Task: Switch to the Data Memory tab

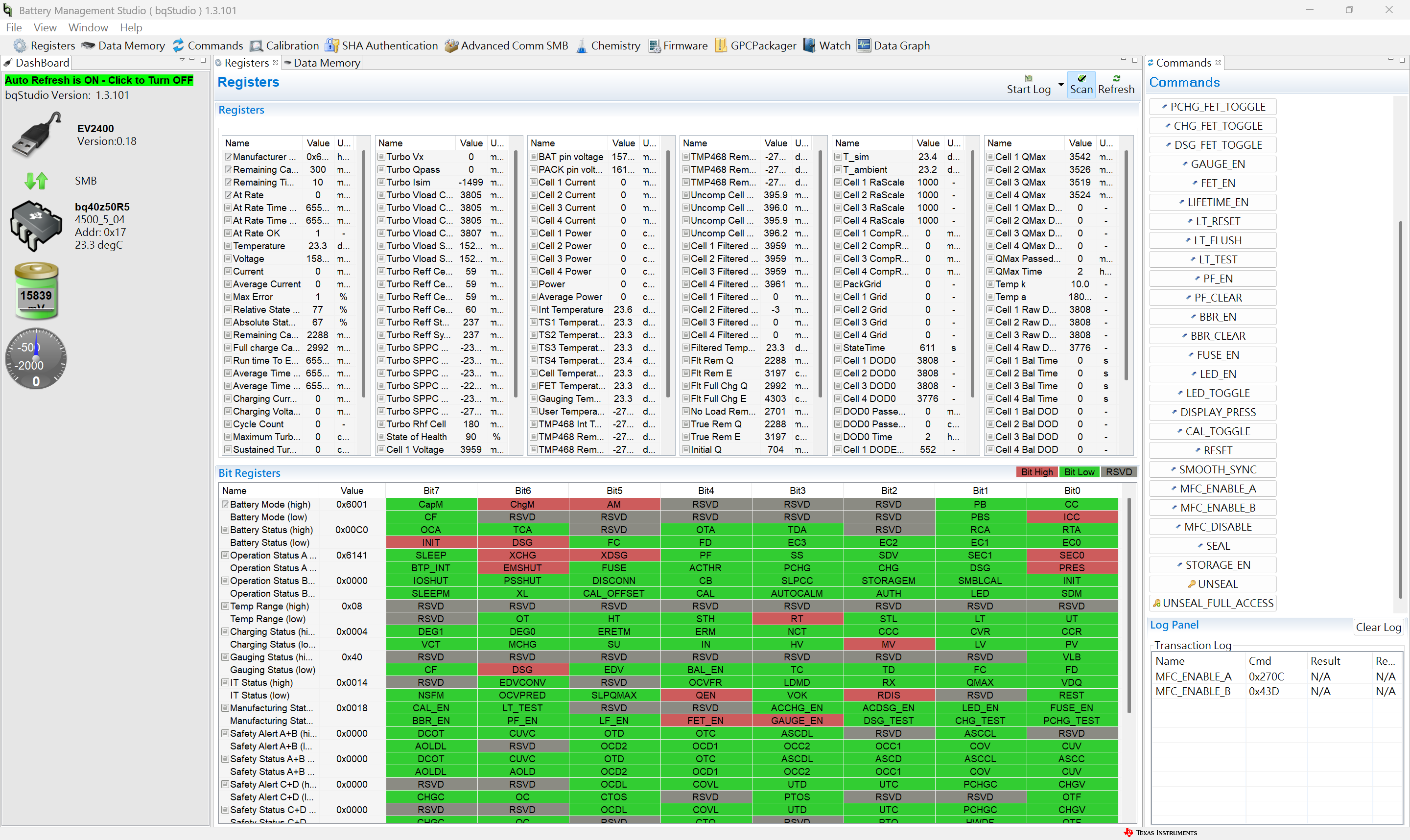Action: [x=322, y=63]
